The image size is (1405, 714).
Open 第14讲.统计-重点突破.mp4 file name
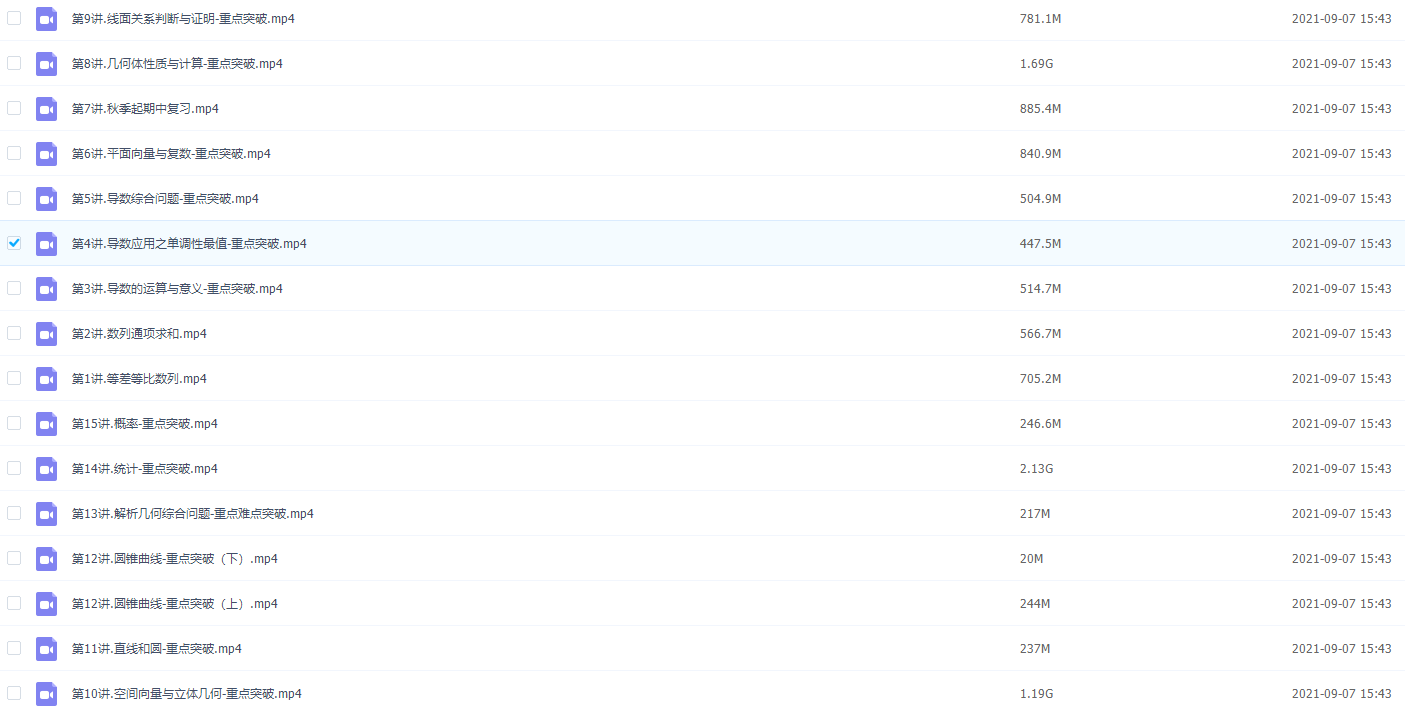tap(145, 469)
